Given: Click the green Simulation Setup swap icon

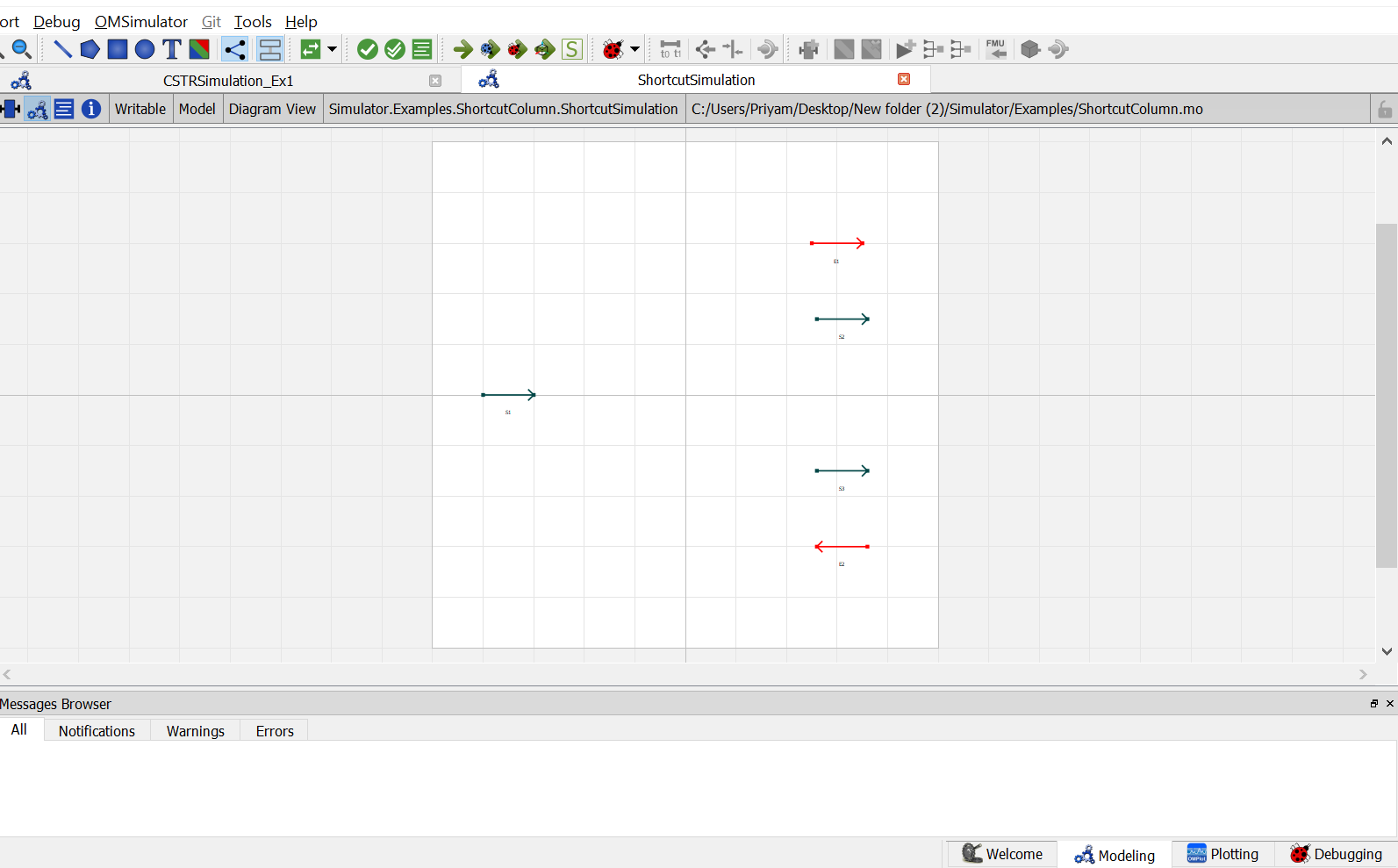Looking at the screenshot, I should (311, 49).
